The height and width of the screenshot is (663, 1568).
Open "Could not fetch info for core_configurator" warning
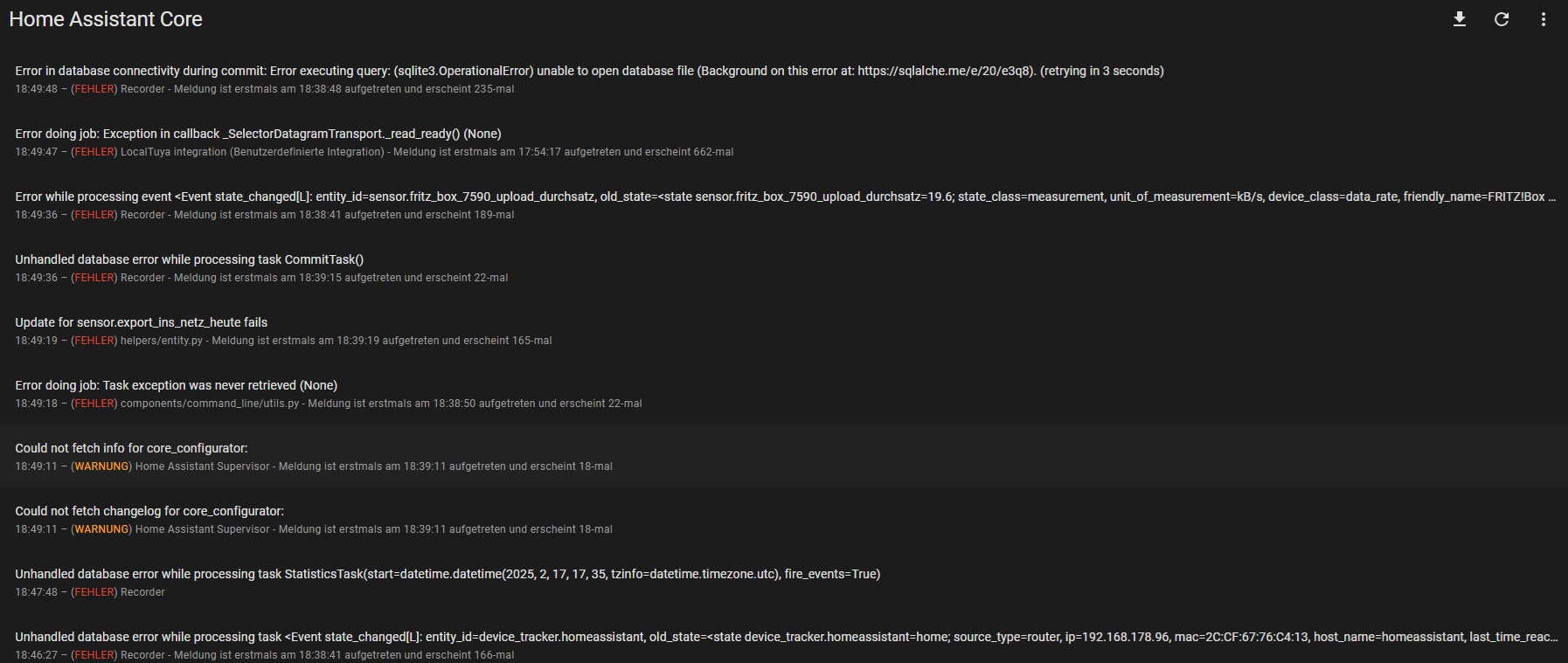pos(131,448)
